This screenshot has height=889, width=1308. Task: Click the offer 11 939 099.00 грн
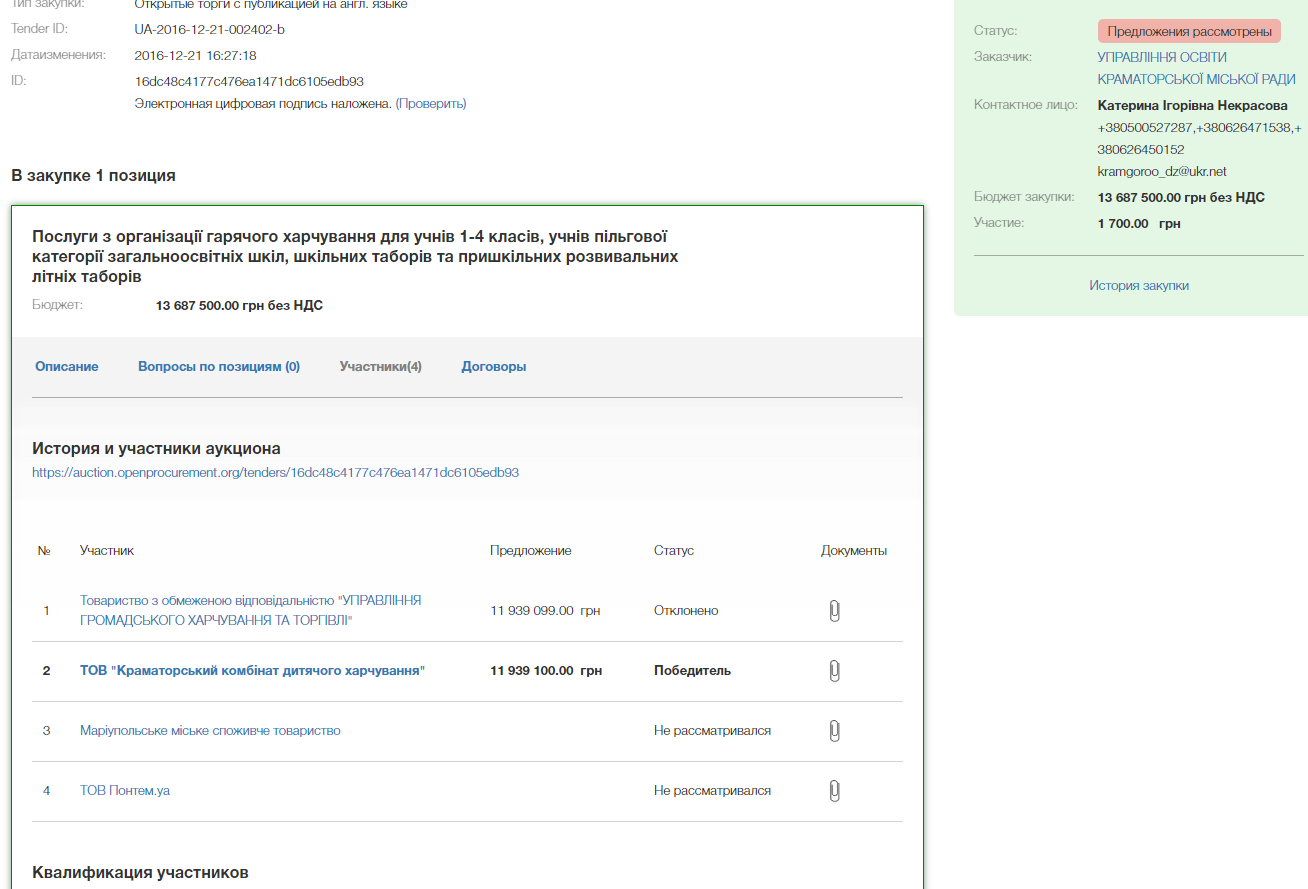coord(545,611)
